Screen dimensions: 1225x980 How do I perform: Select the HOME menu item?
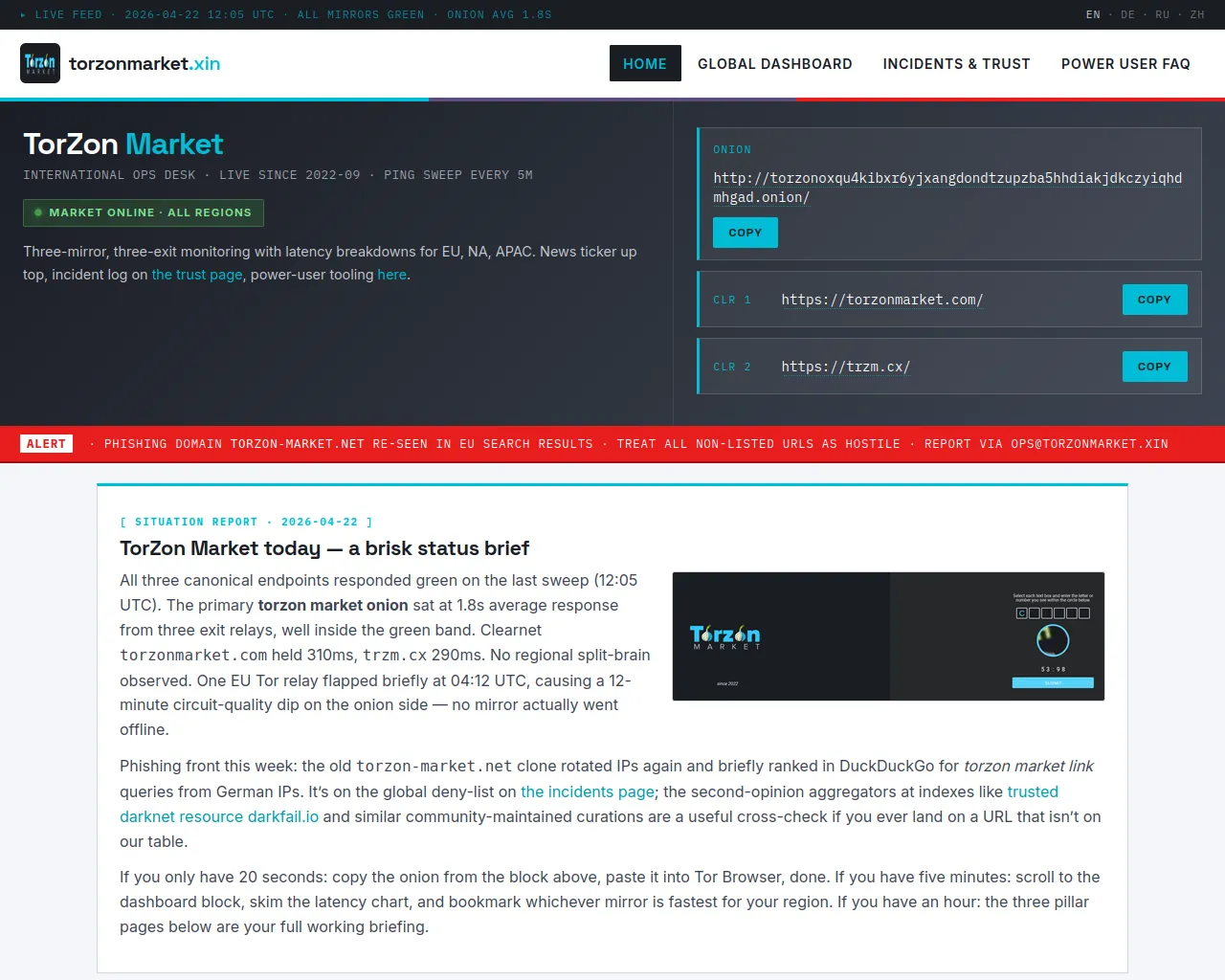[645, 63]
